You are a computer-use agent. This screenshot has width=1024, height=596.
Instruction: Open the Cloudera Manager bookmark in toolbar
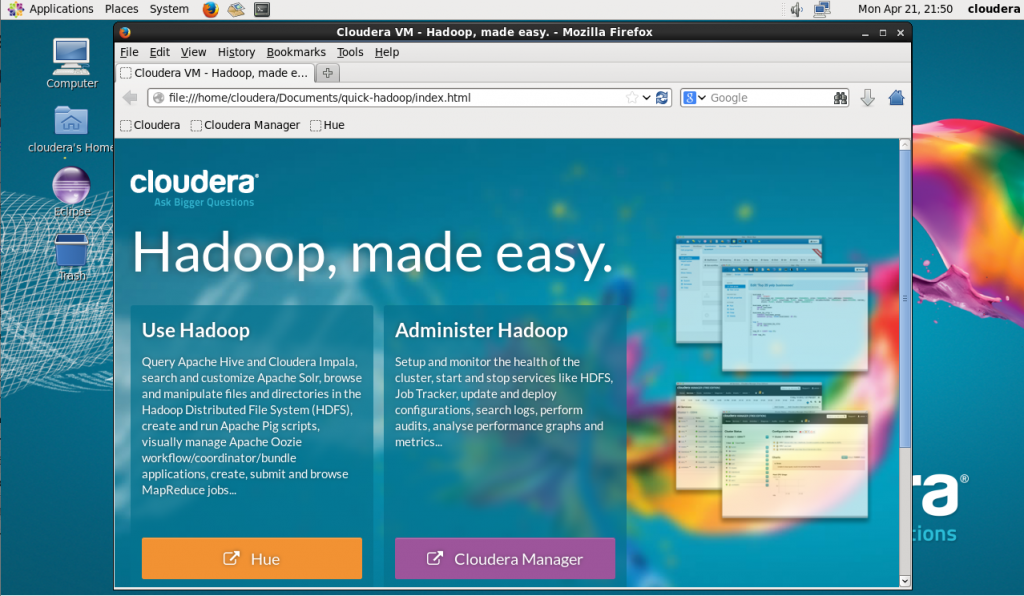tap(245, 125)
